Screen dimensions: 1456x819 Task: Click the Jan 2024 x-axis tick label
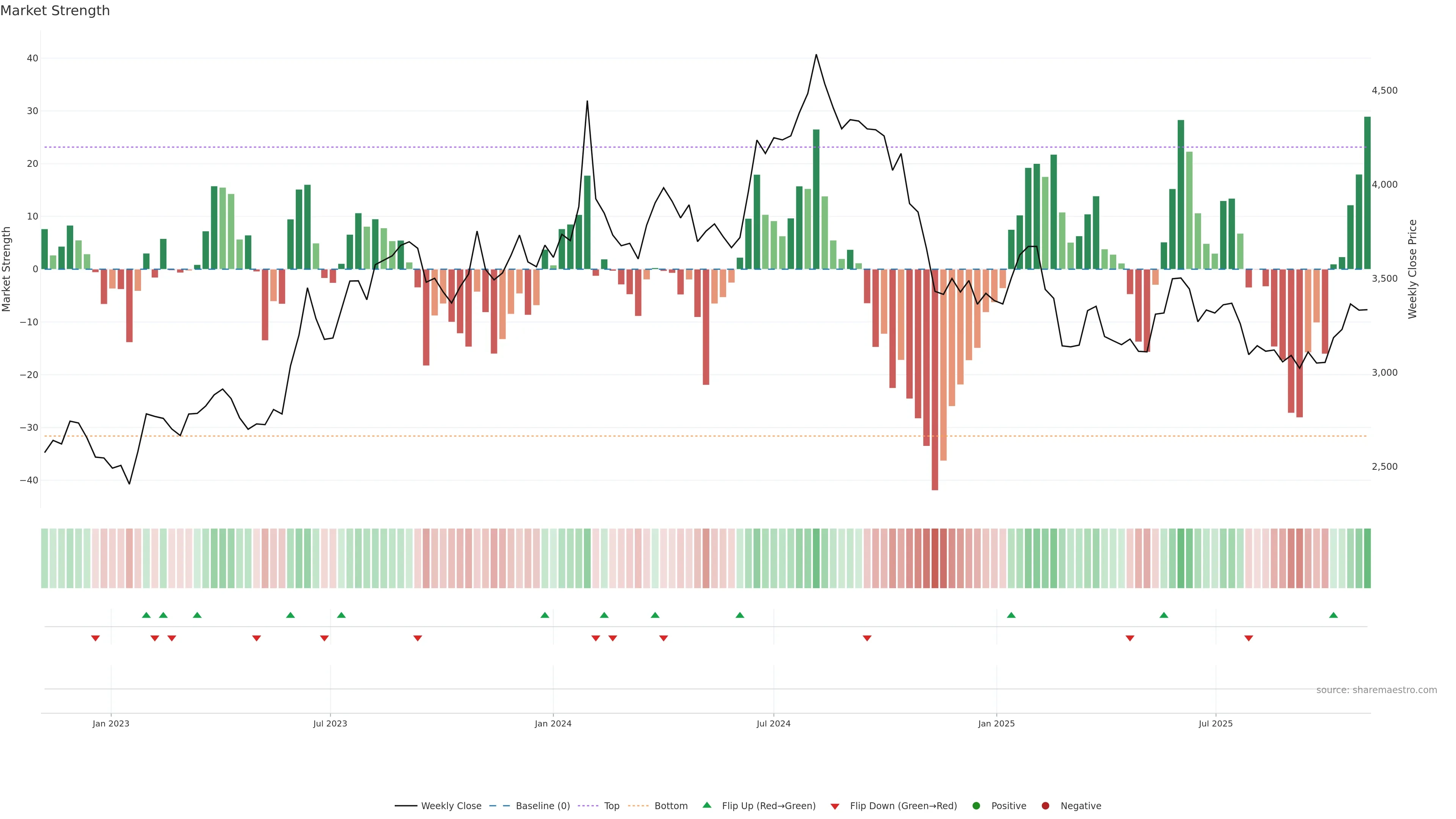tap(553, 723)
